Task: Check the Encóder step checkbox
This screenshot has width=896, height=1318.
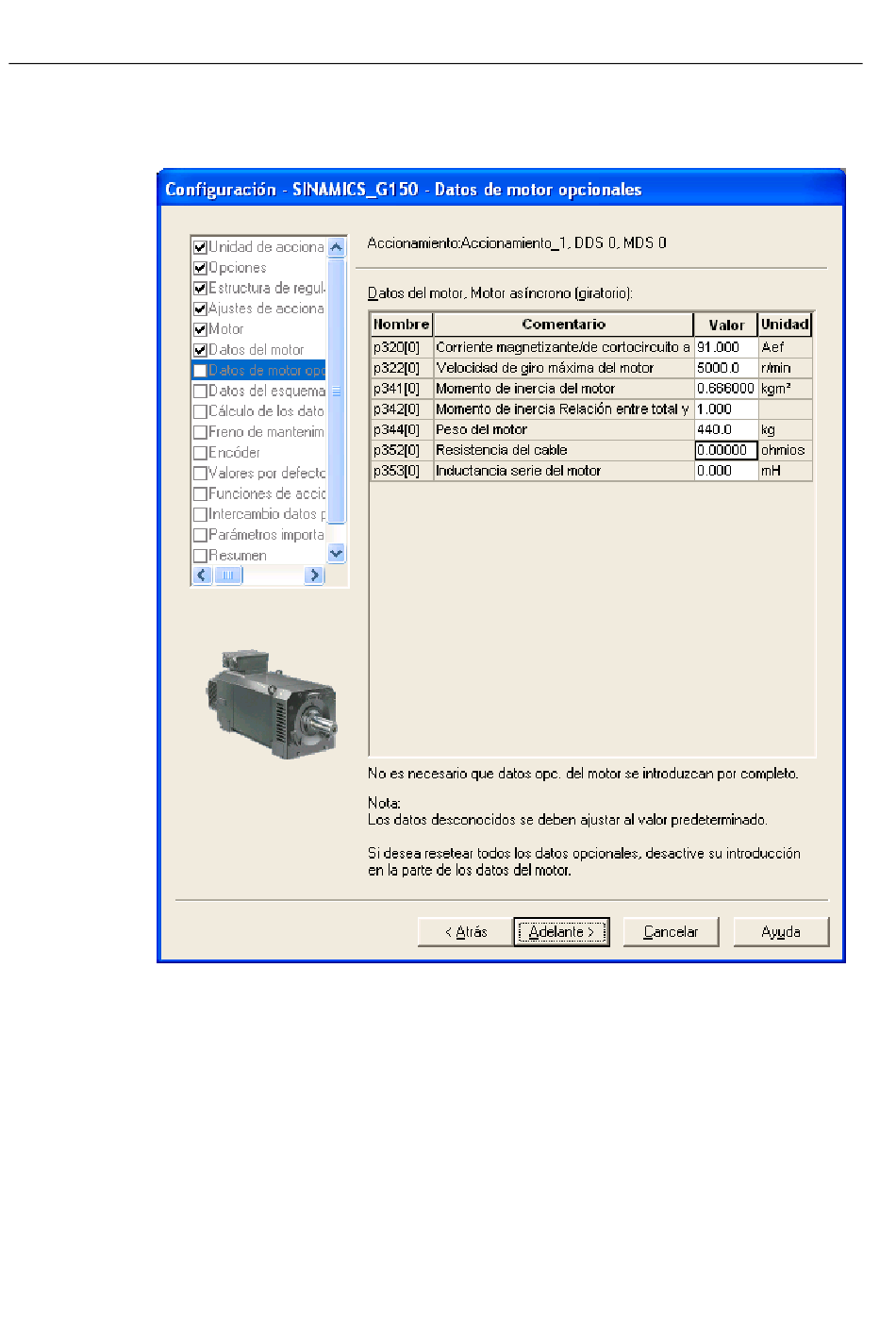Action: (200, 453)
